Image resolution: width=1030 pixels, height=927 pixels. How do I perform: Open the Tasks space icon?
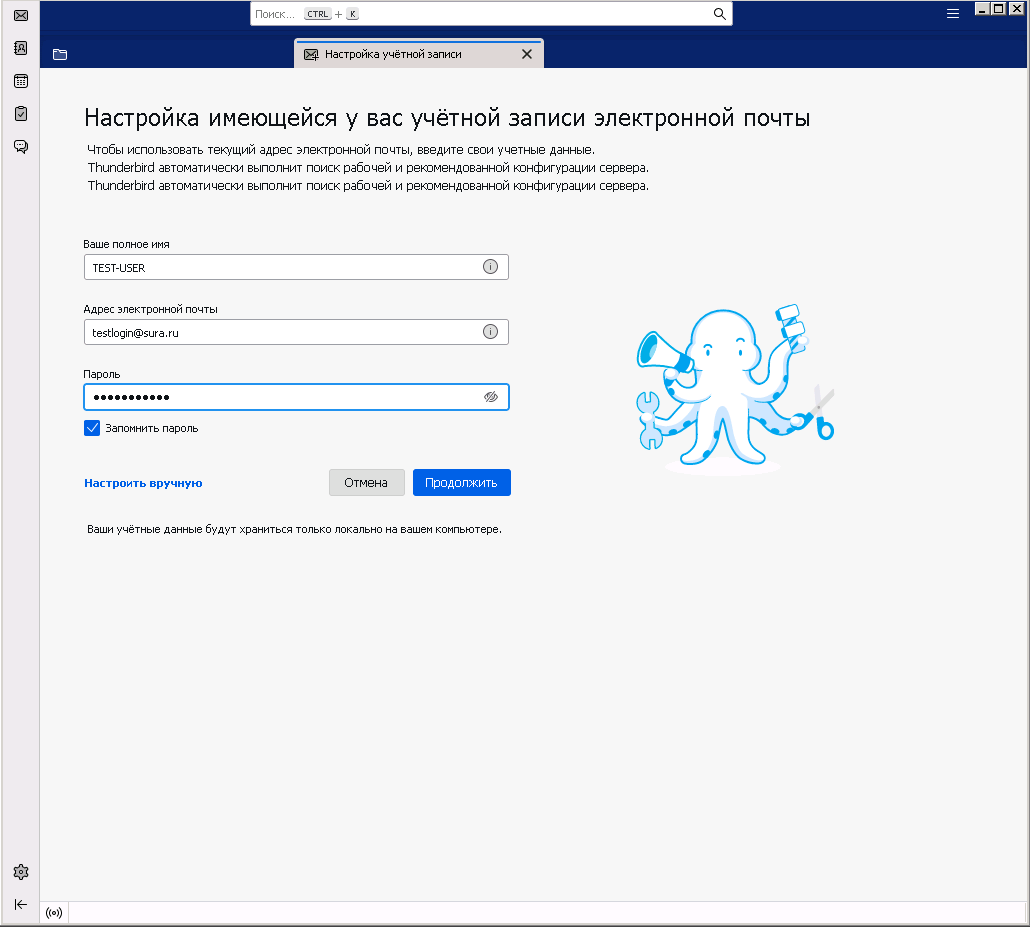(x=20, y=114)
